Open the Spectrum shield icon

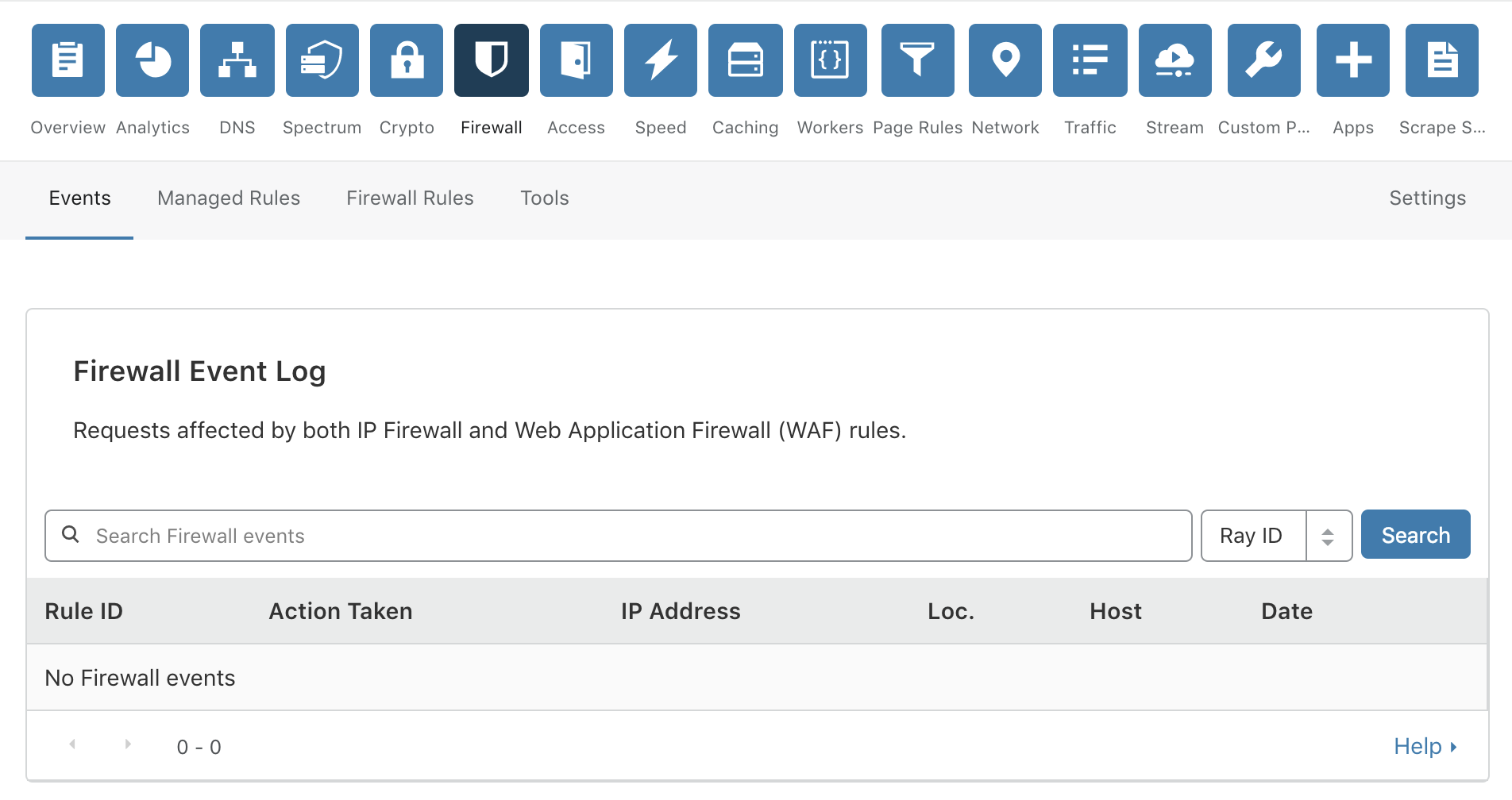coord(322,60)
